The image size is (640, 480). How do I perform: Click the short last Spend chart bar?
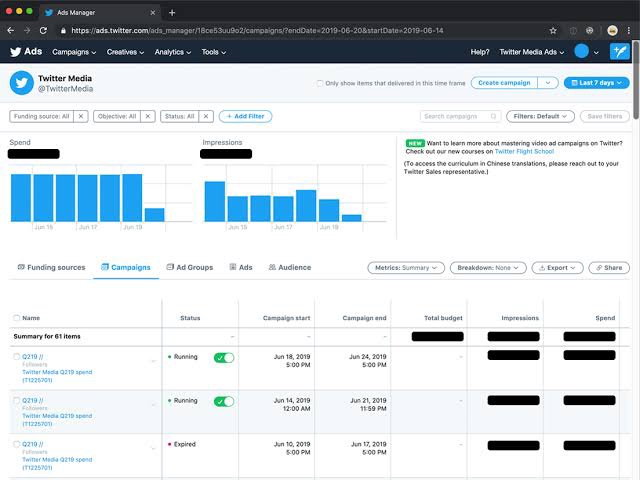(x=155, y=215)
